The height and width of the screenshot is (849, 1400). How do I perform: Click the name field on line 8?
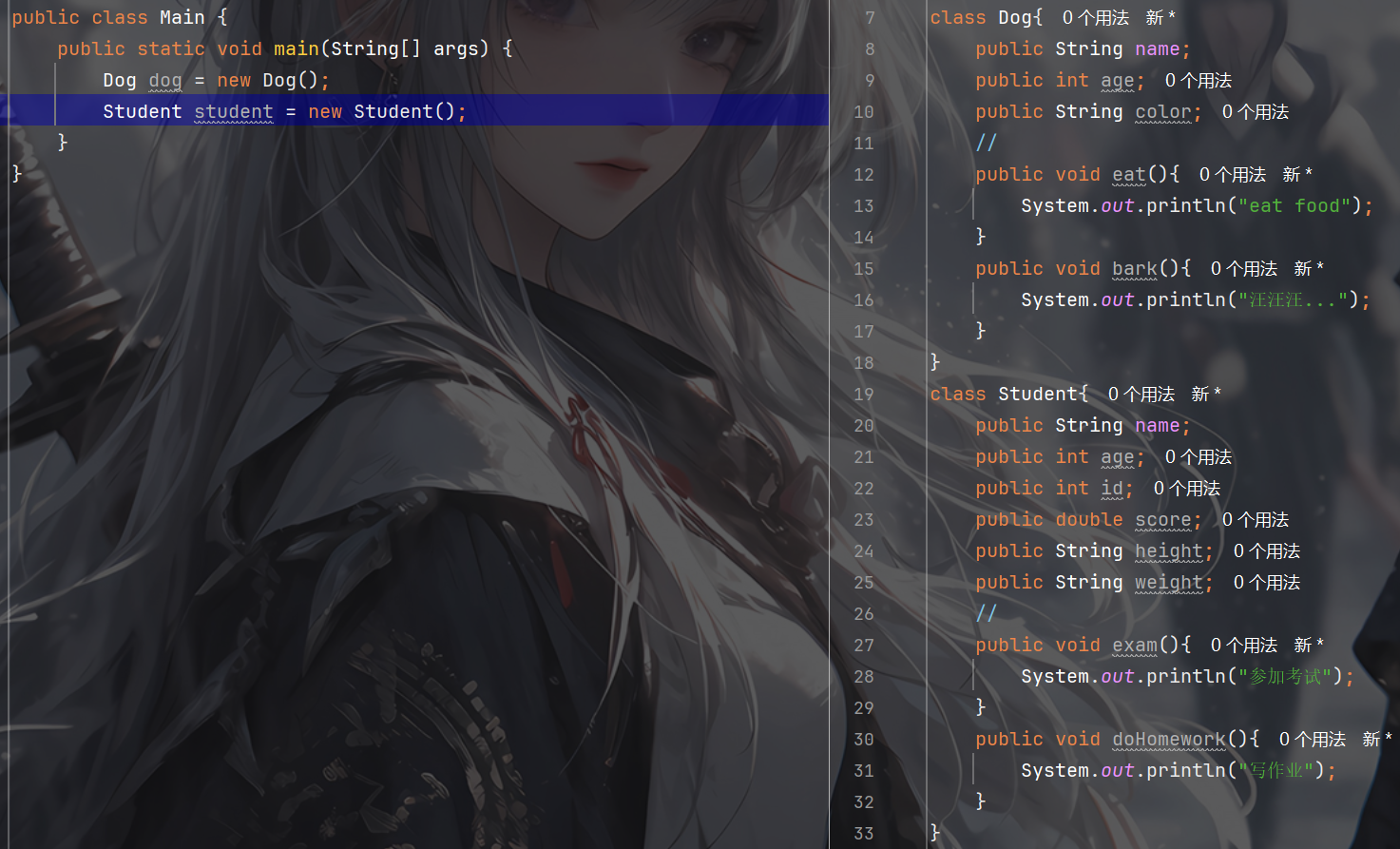click(x=1158, y=48)
